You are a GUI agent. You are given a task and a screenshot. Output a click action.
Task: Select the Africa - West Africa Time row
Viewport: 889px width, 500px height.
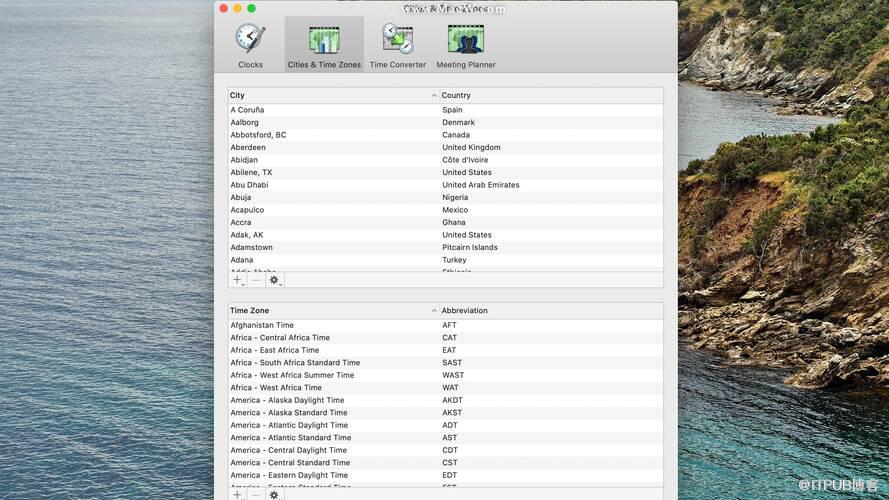pyautogui.click(x=446, y=388)
